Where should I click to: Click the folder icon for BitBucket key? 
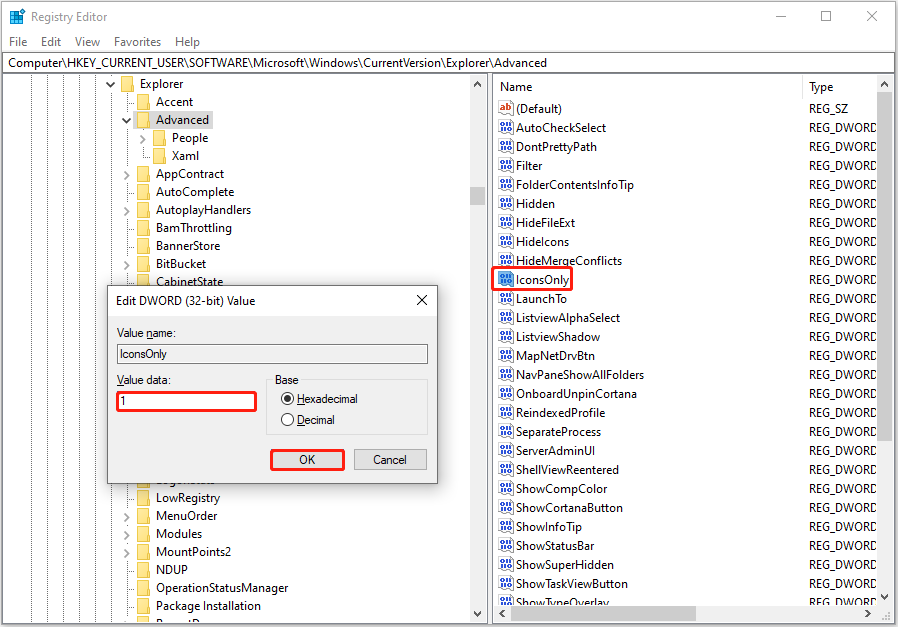pyautogui.click(x=143, y=263)
